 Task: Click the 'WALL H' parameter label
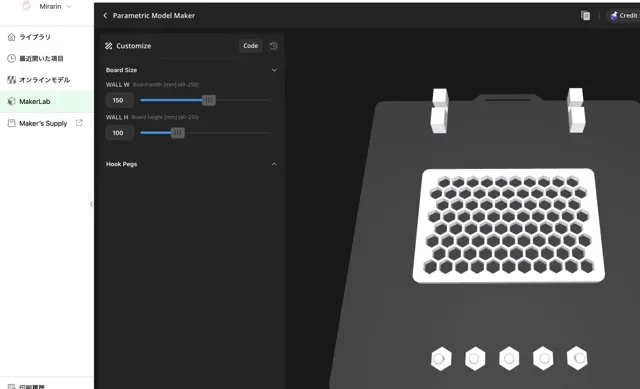(117, 117)
